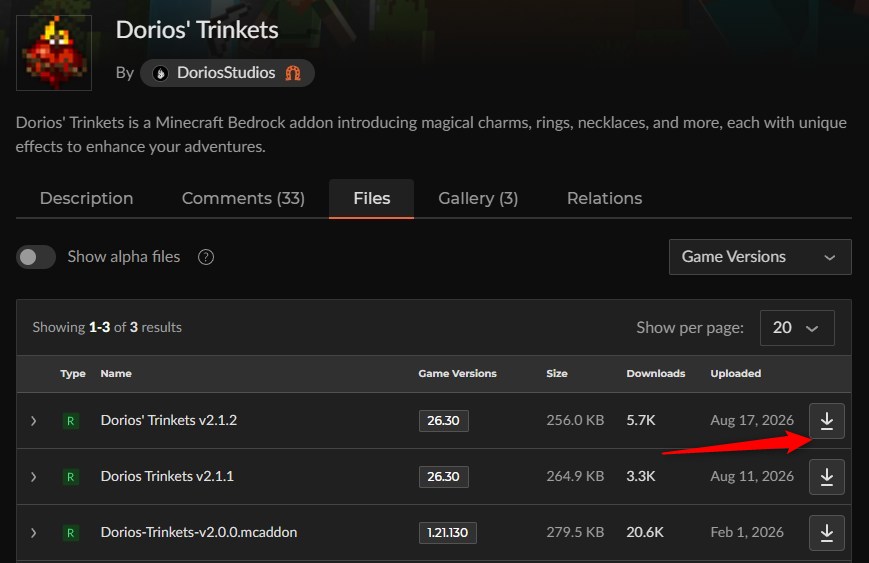This screenshot has height=563, width=869.
Task: Open the Comments (33) tab
Action: click(243, 198)
